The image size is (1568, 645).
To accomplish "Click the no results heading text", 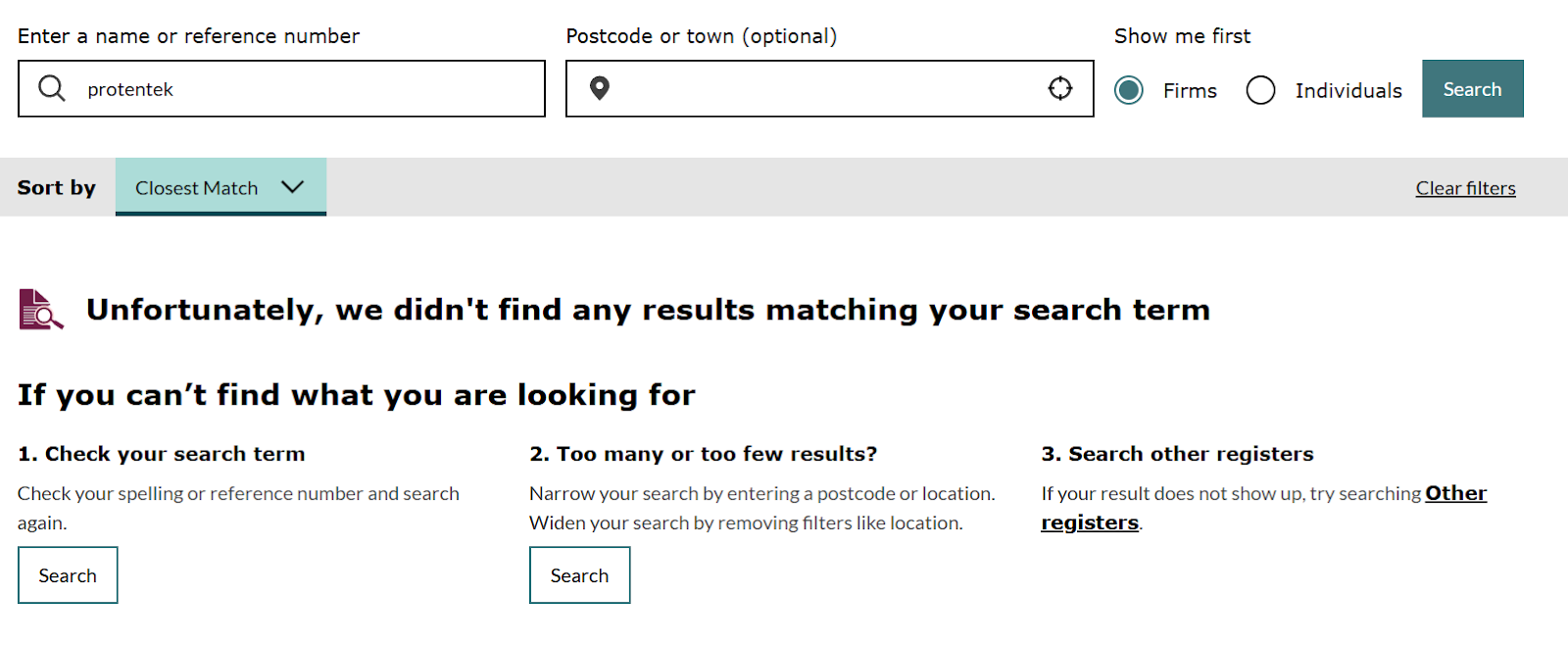I will 649,310.
